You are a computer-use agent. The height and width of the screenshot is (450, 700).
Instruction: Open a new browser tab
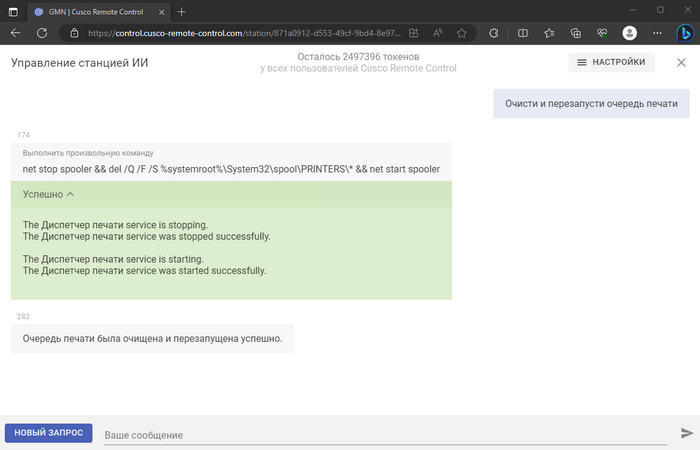181,10
